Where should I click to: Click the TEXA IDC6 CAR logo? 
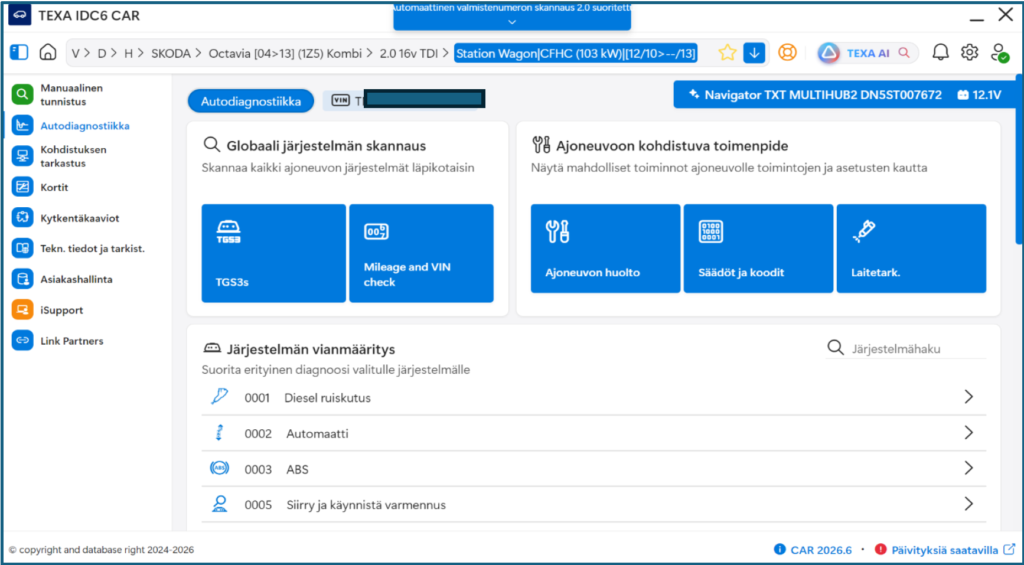point(20,15)
